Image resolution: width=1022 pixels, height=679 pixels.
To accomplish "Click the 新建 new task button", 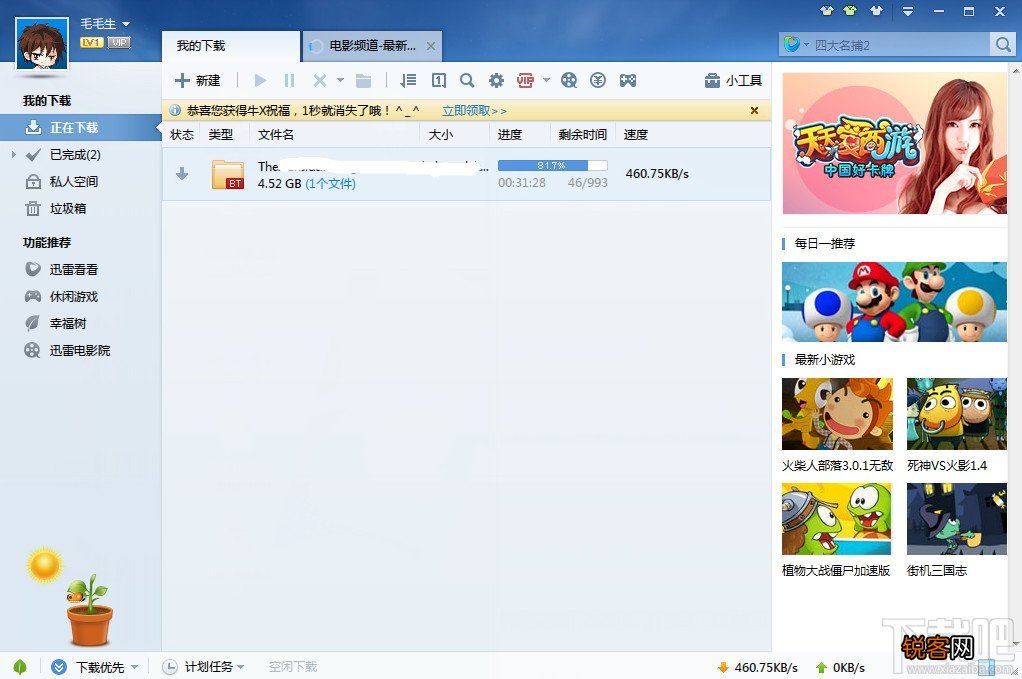I will pos(197,80).
